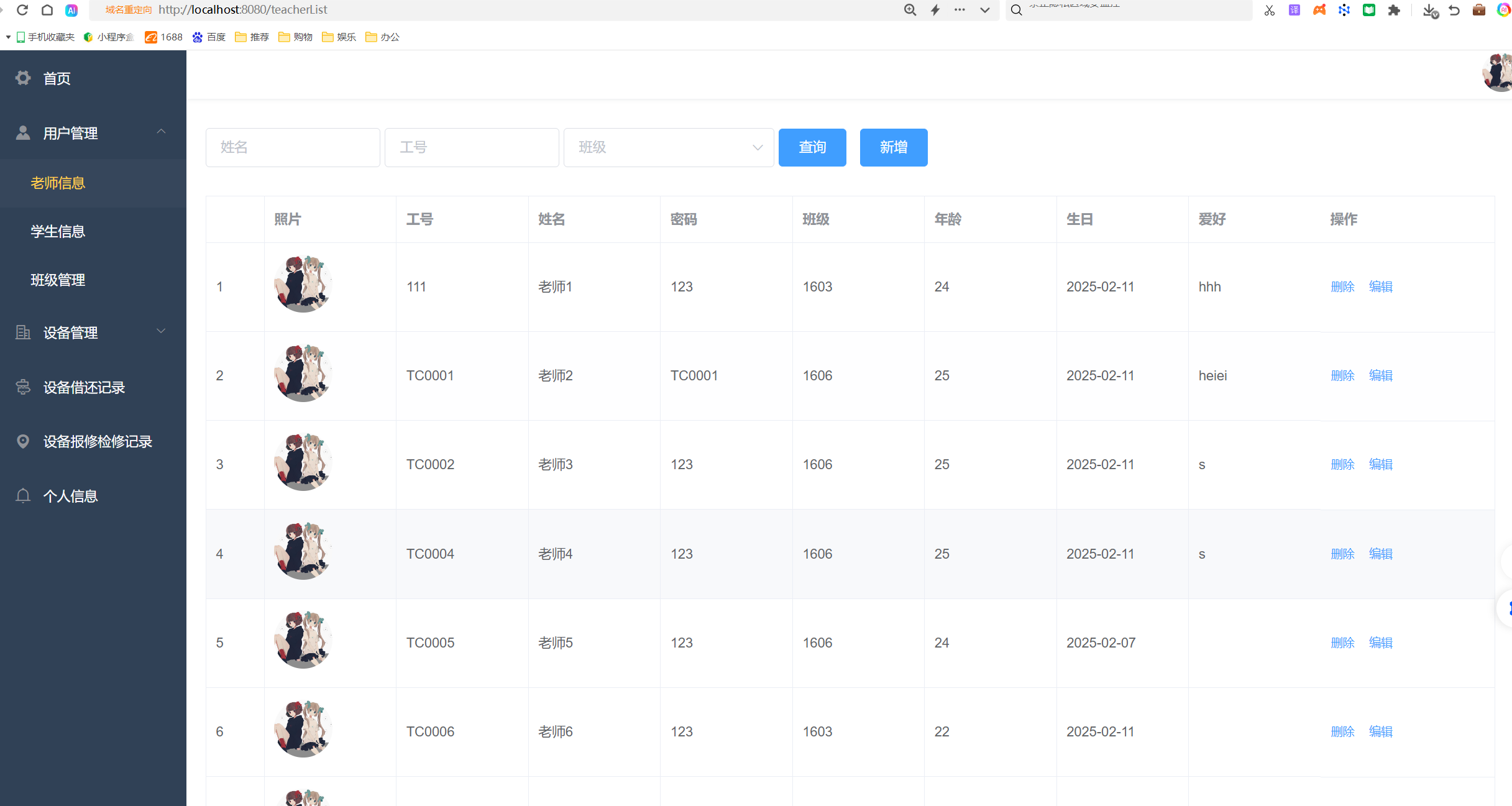Open the 班级 dropdown filter
The height and width of the screenshot is (806, 1512).
click(669, 147)
